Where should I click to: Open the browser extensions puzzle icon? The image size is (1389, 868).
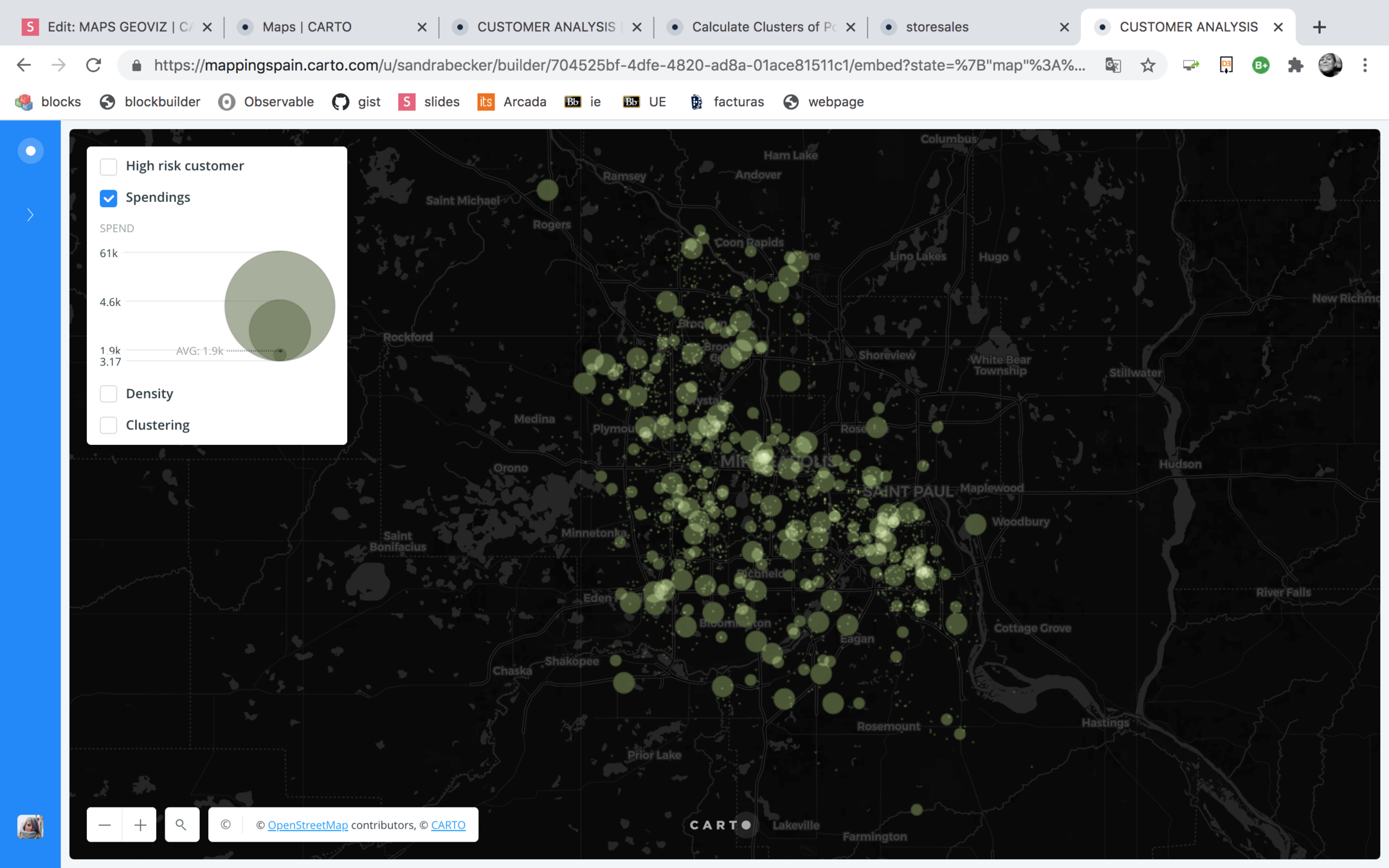1295,65
